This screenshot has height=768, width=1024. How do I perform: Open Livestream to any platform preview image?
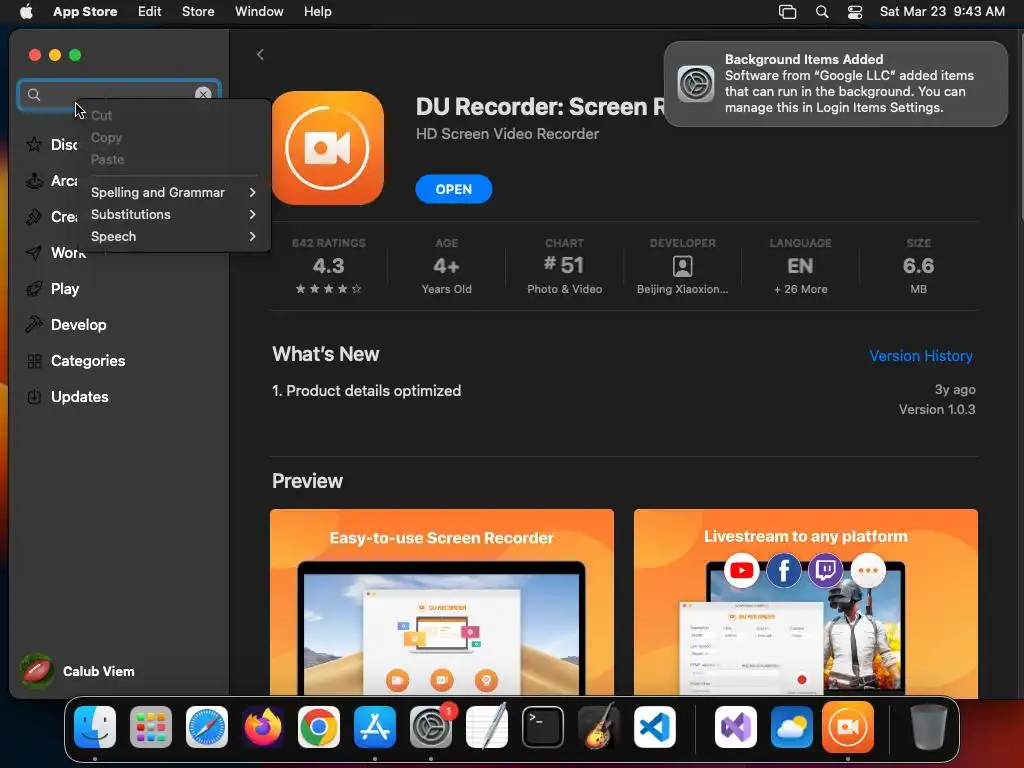coord(805,602)
